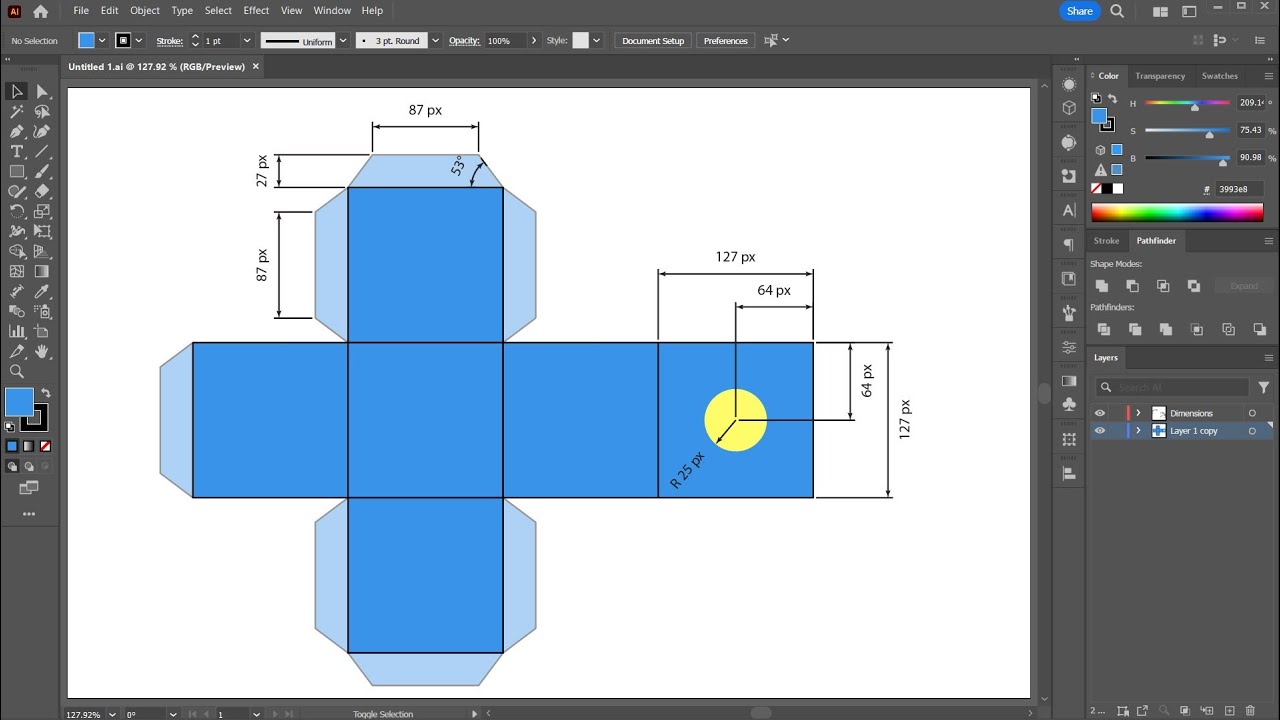This screenshot has width=1280, height=720.
Task: Pick the Line Segment tool
Action: pyautogui.click(x=42, y=151)
